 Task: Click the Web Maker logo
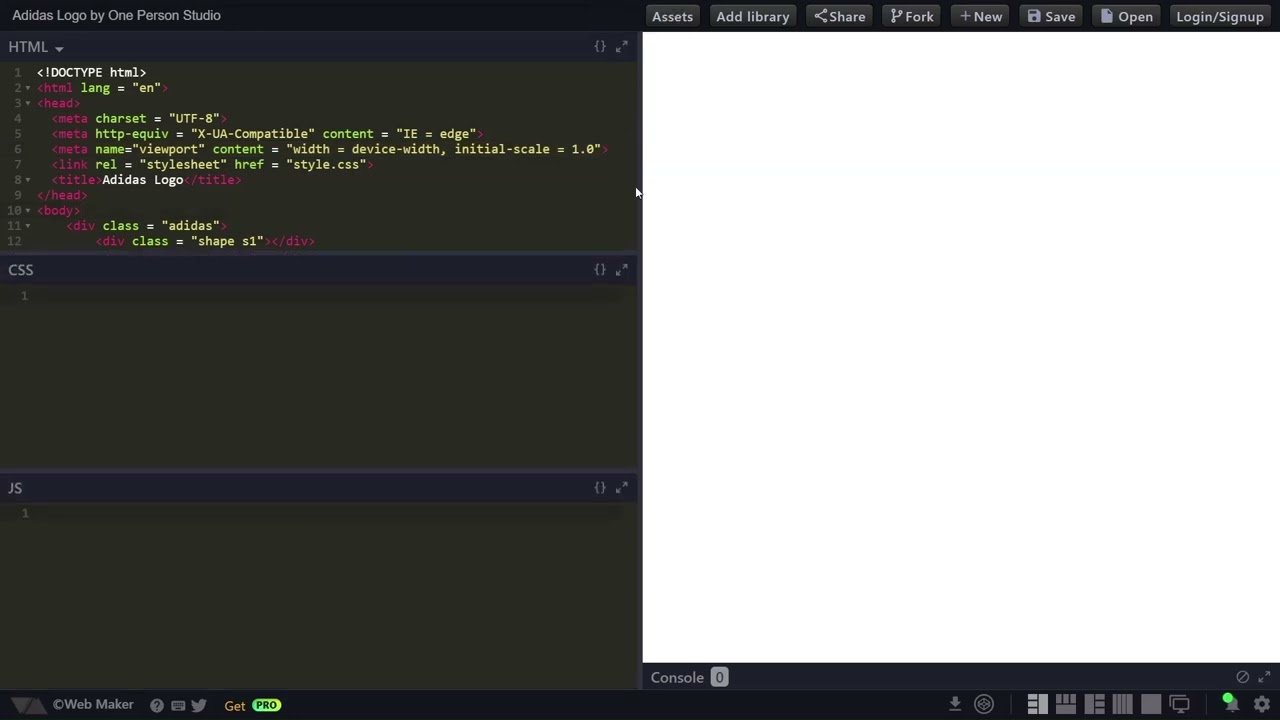pyautogui.click(x=28, y=705)
